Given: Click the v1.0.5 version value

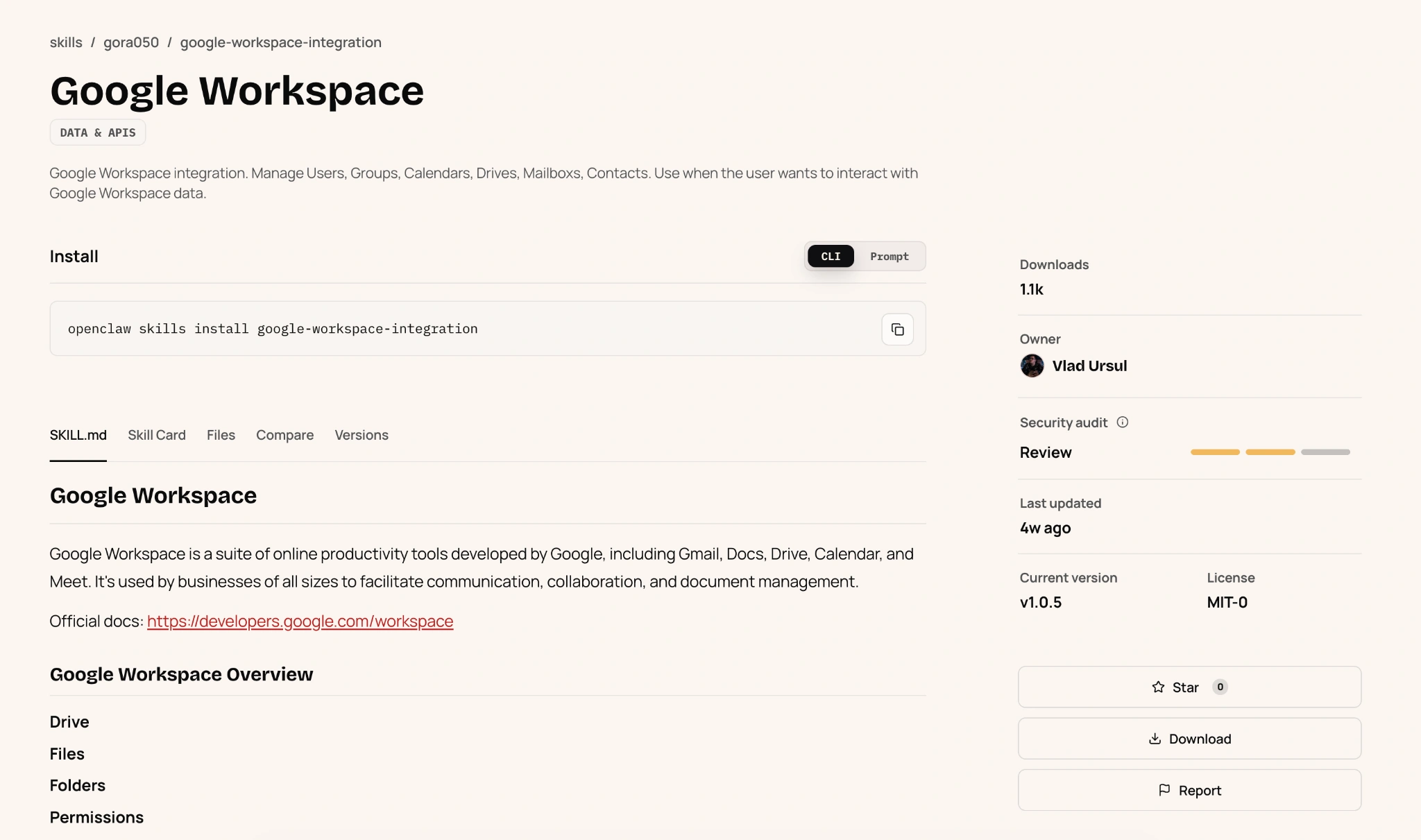Looking at the screenshot, I should 1041,602.
